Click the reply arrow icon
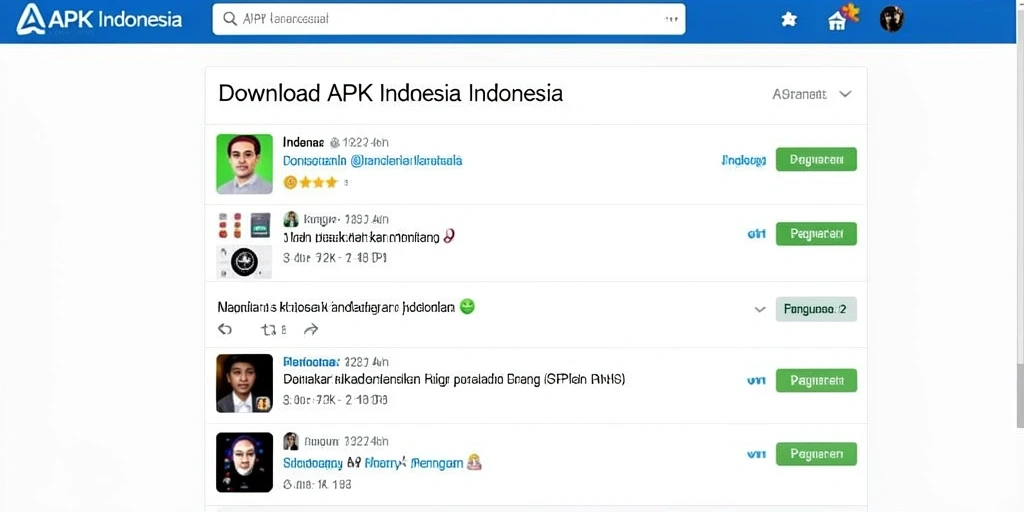1024x512 pixels. pyautogui.click(x=225, y=330)
